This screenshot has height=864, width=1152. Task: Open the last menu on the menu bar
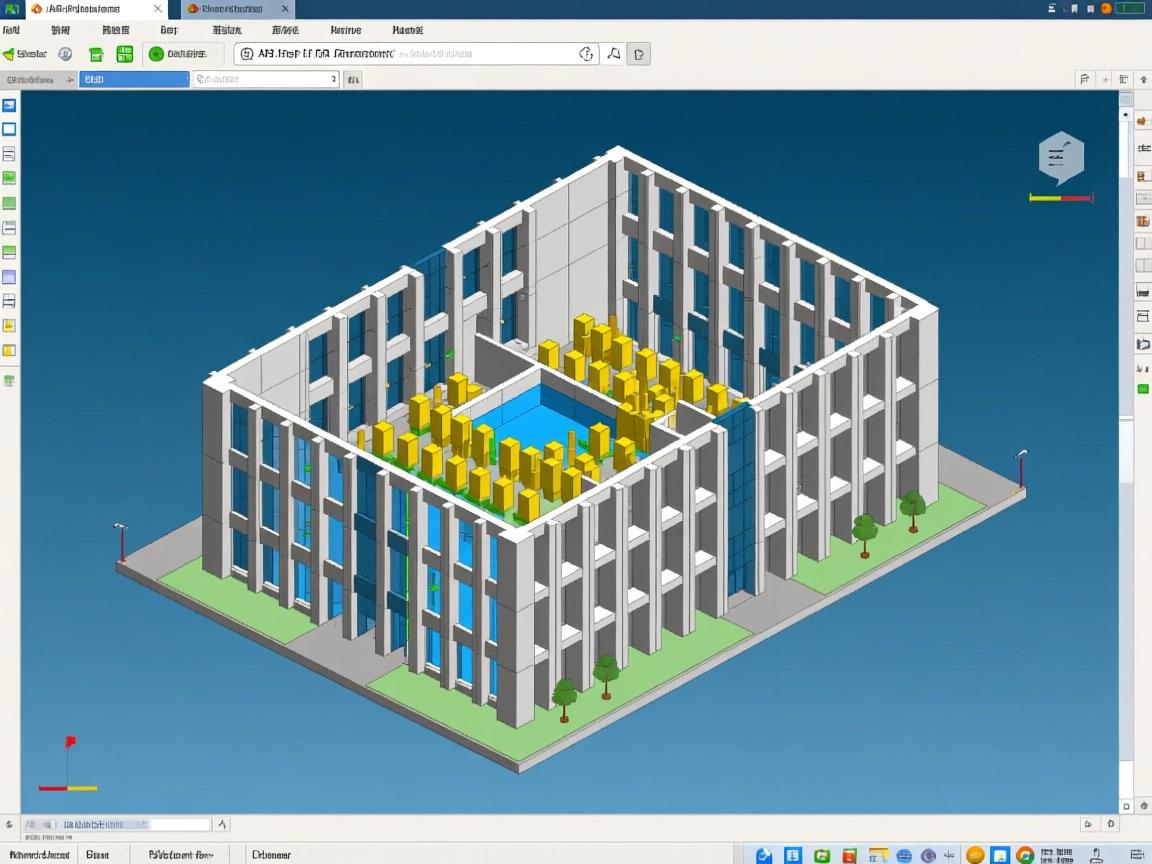[407, 31]
